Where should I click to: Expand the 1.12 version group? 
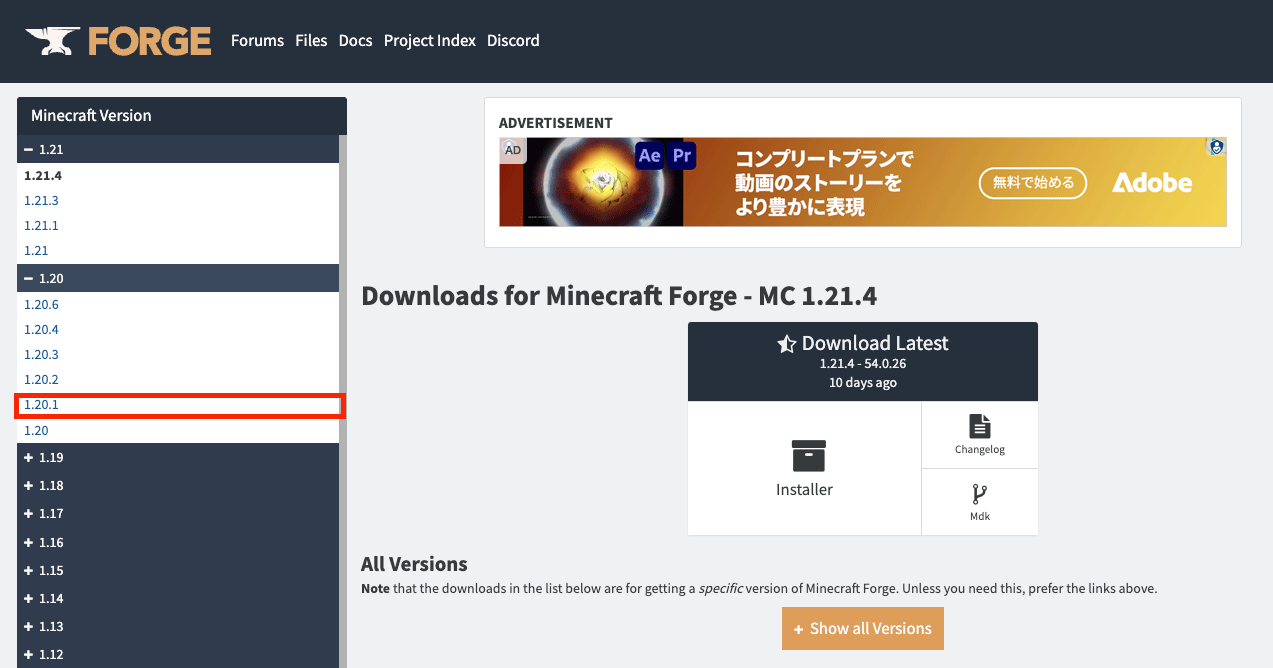tap(178, 654)
